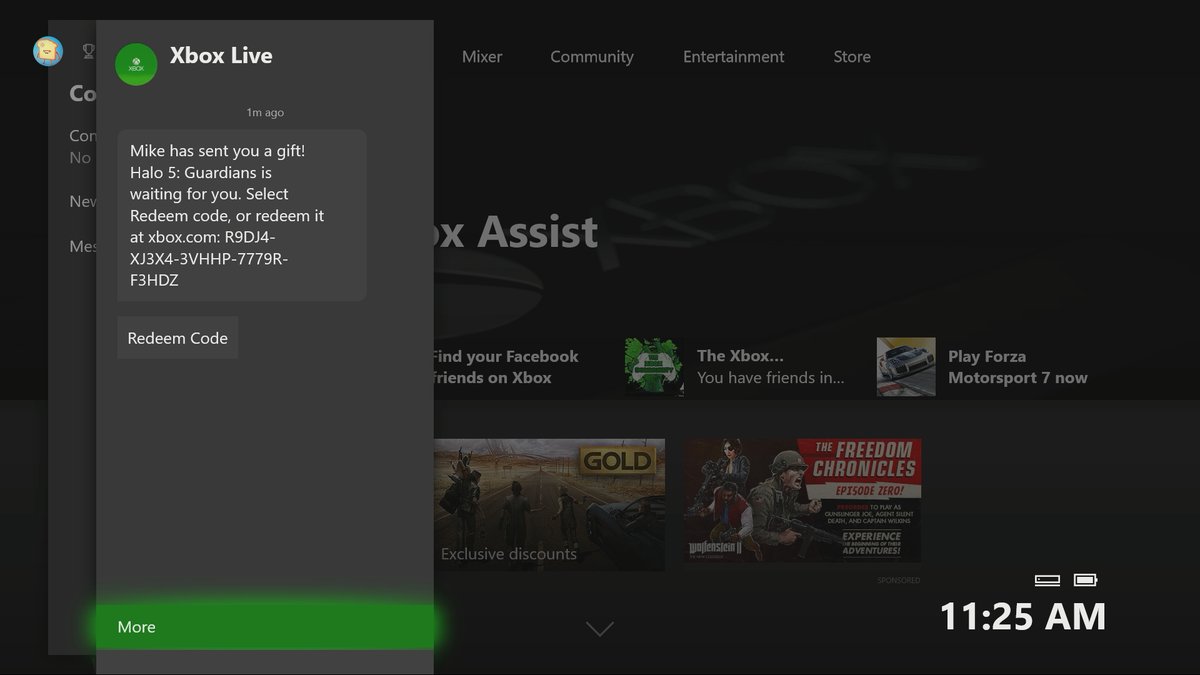Viewport: 1200px width, 675px height.
Task: Select 'The Xbox... You have friends in' text
Action: 771,367
